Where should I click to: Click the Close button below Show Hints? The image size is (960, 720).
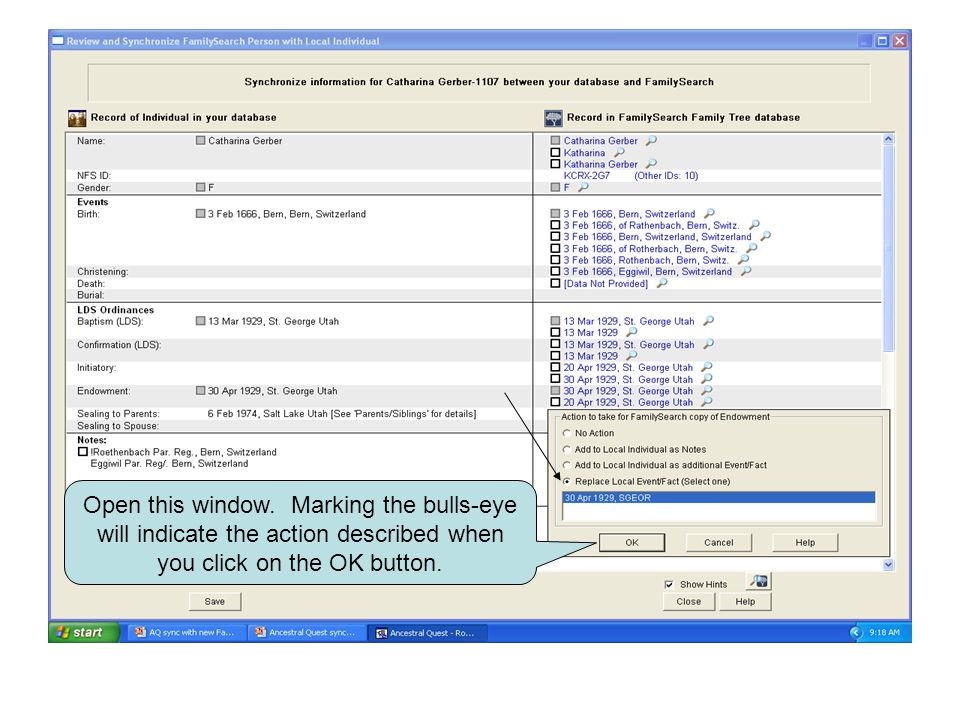click(x=689, y=601)
